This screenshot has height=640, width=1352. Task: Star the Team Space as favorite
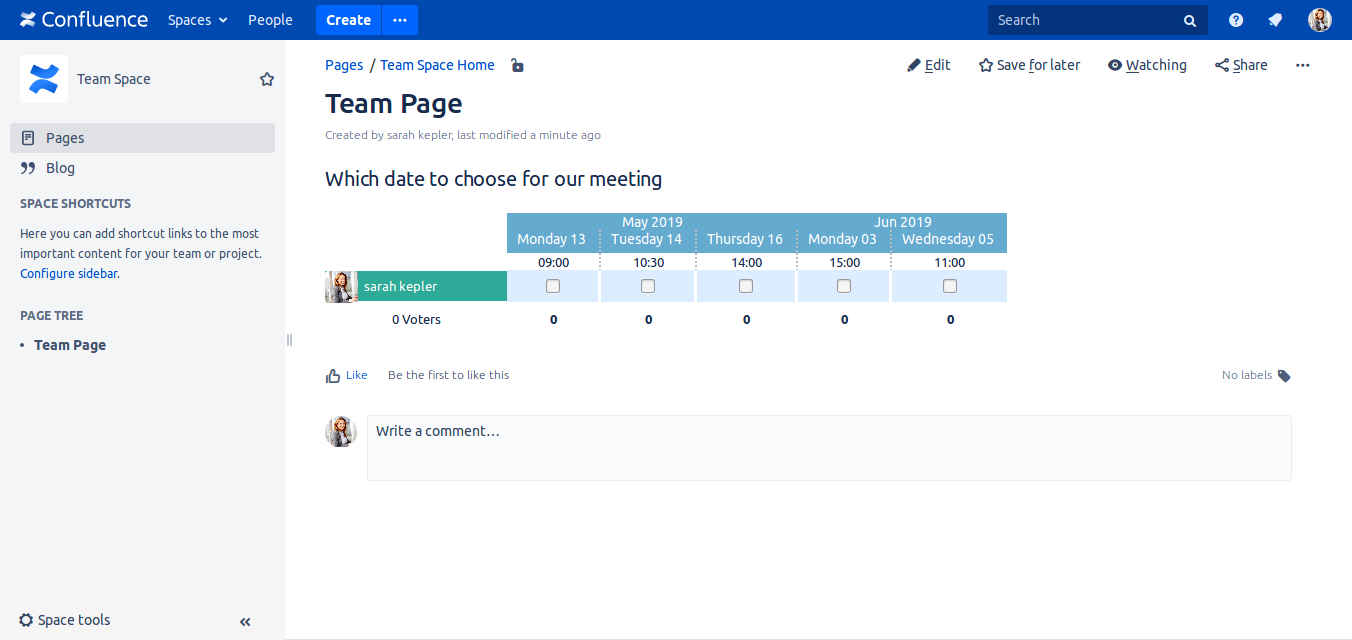point(267,79)
